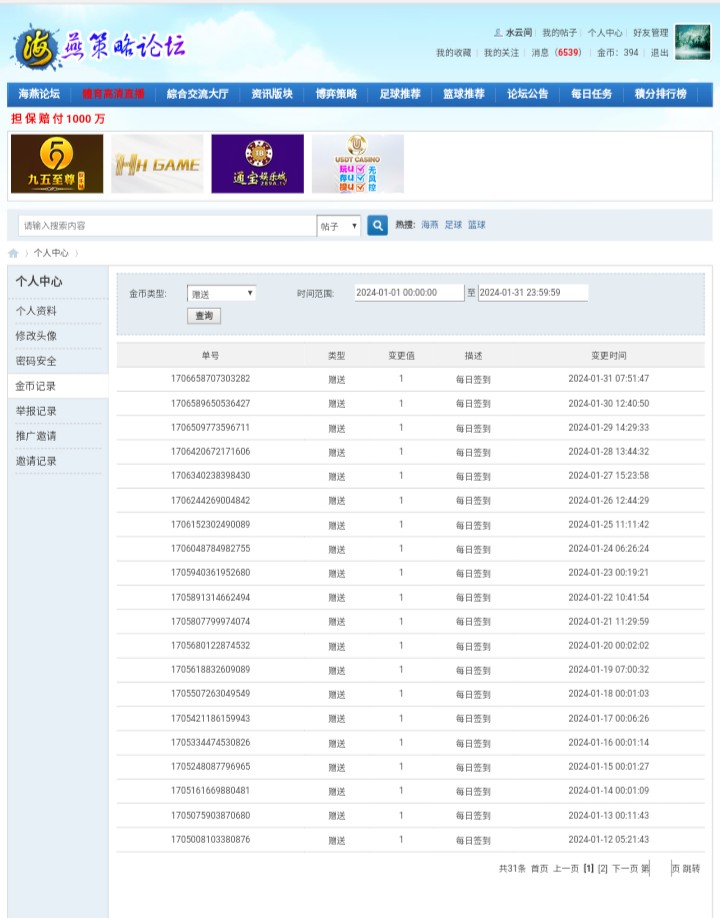
Task: Open the 九五至尊 banner ad
Action: tap(57, 164)
